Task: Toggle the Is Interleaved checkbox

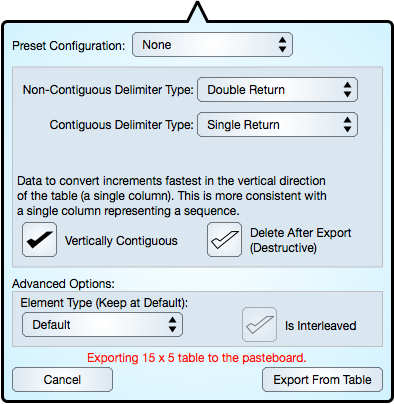Action: pos(259,325)
